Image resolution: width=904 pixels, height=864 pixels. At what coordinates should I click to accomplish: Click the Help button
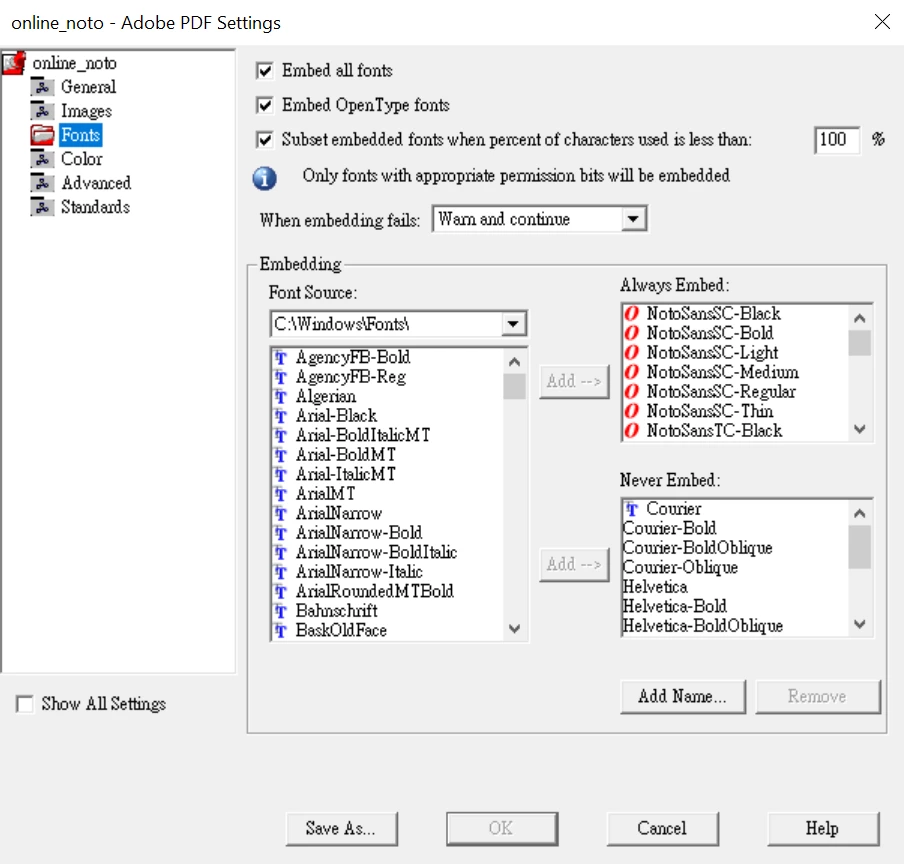[x=823, y=829]
